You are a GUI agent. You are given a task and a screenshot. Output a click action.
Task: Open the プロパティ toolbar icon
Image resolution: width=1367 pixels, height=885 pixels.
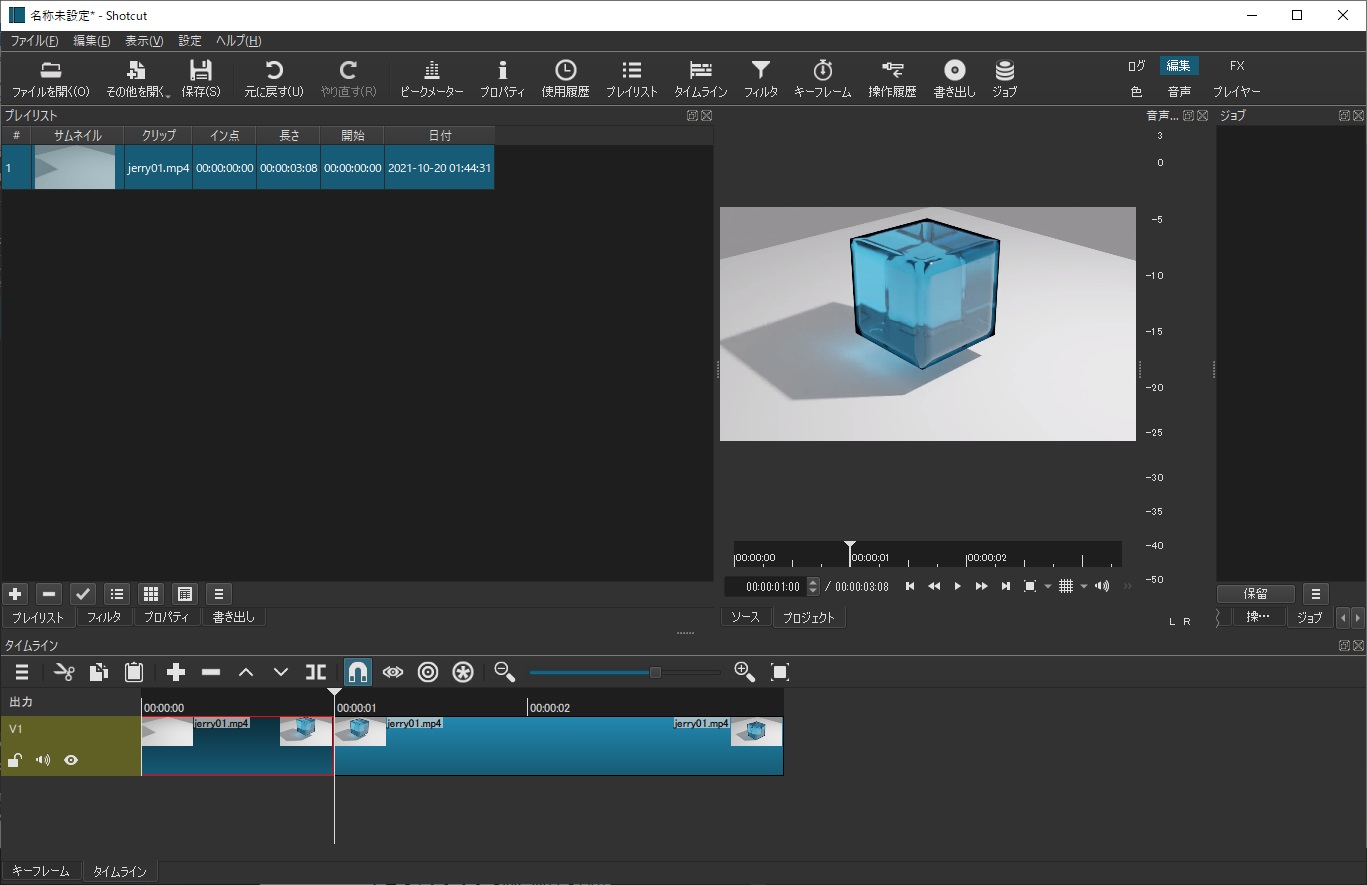pos(502,79)
